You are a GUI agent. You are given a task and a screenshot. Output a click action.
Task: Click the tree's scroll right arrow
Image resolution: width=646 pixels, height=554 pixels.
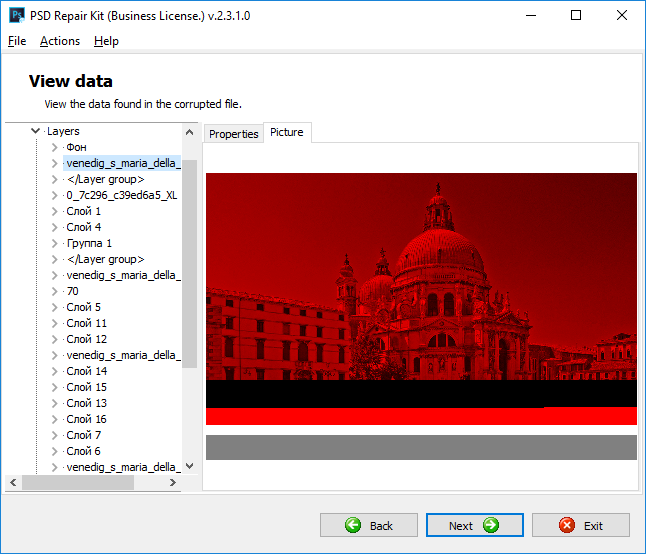pos(173,482)
